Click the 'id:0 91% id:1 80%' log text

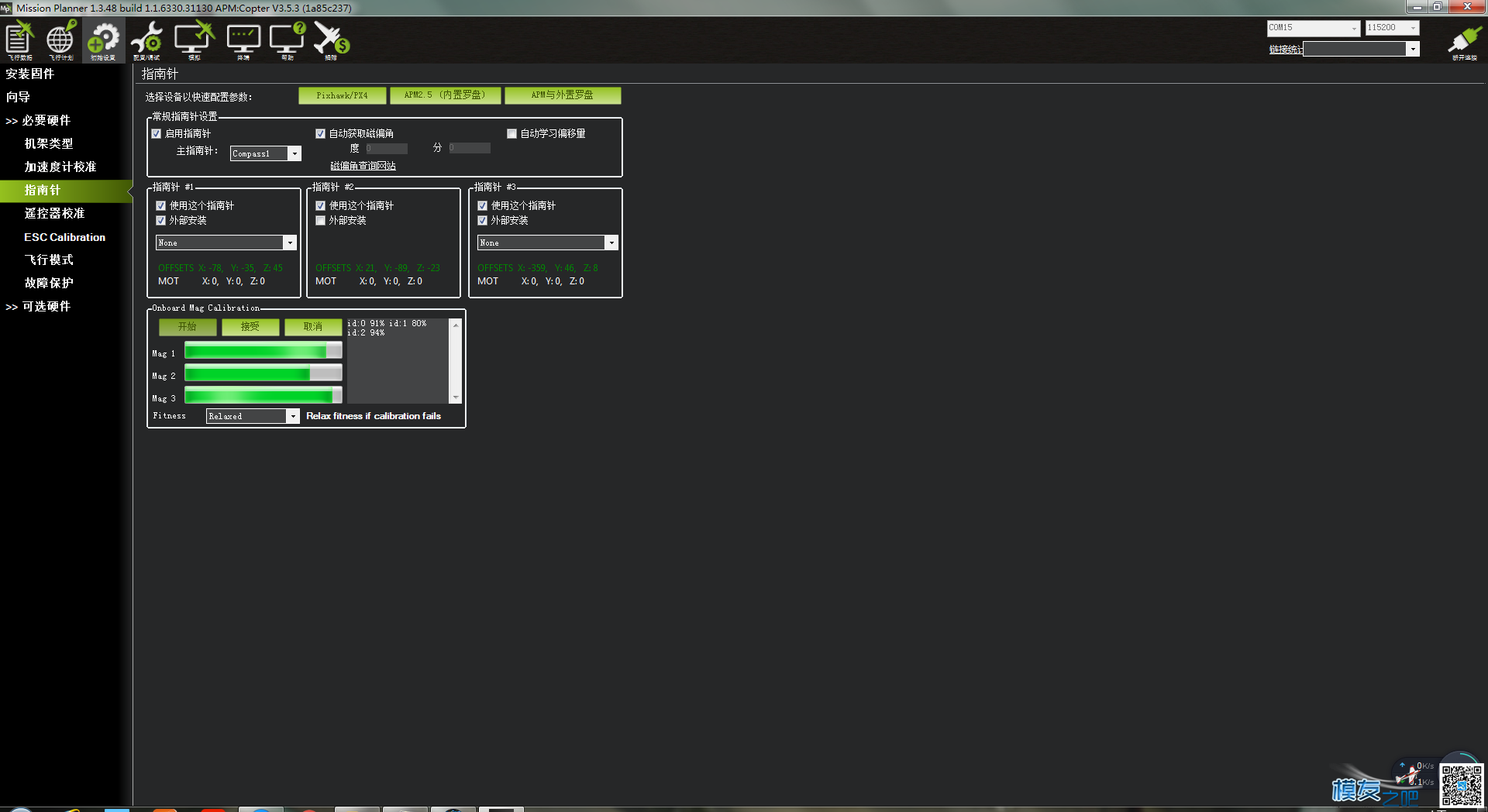coord(387,323)
